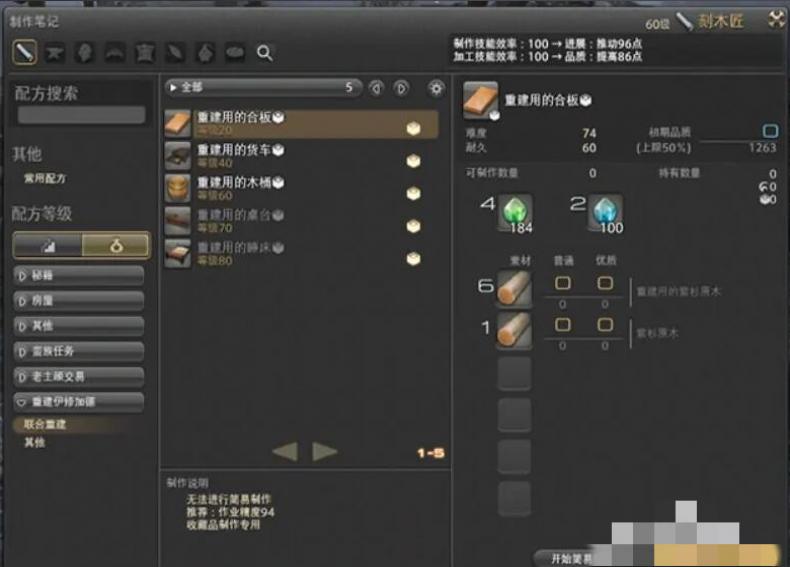This screenshot has width=790, height=567.
Task: Select the Alchemist class icon
Action: tap(205, 52)
